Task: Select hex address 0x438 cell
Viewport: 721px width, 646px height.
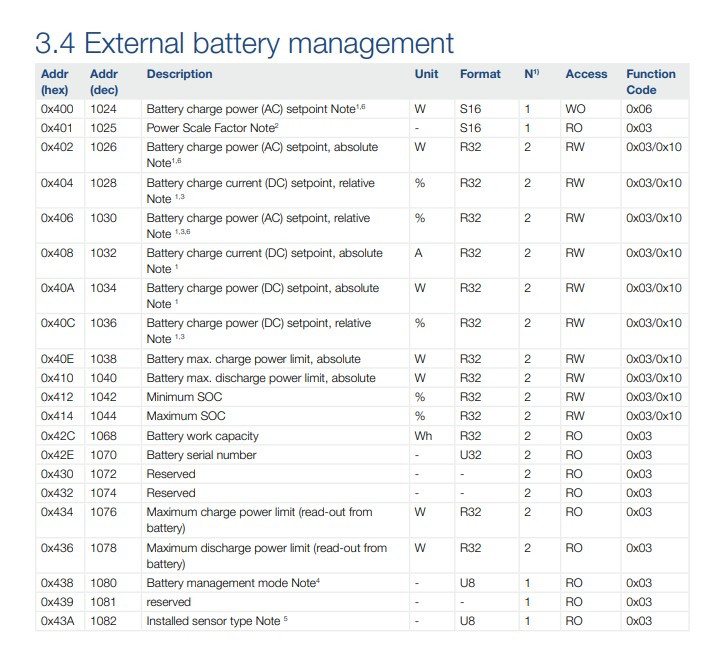Action: coord(57,583)
